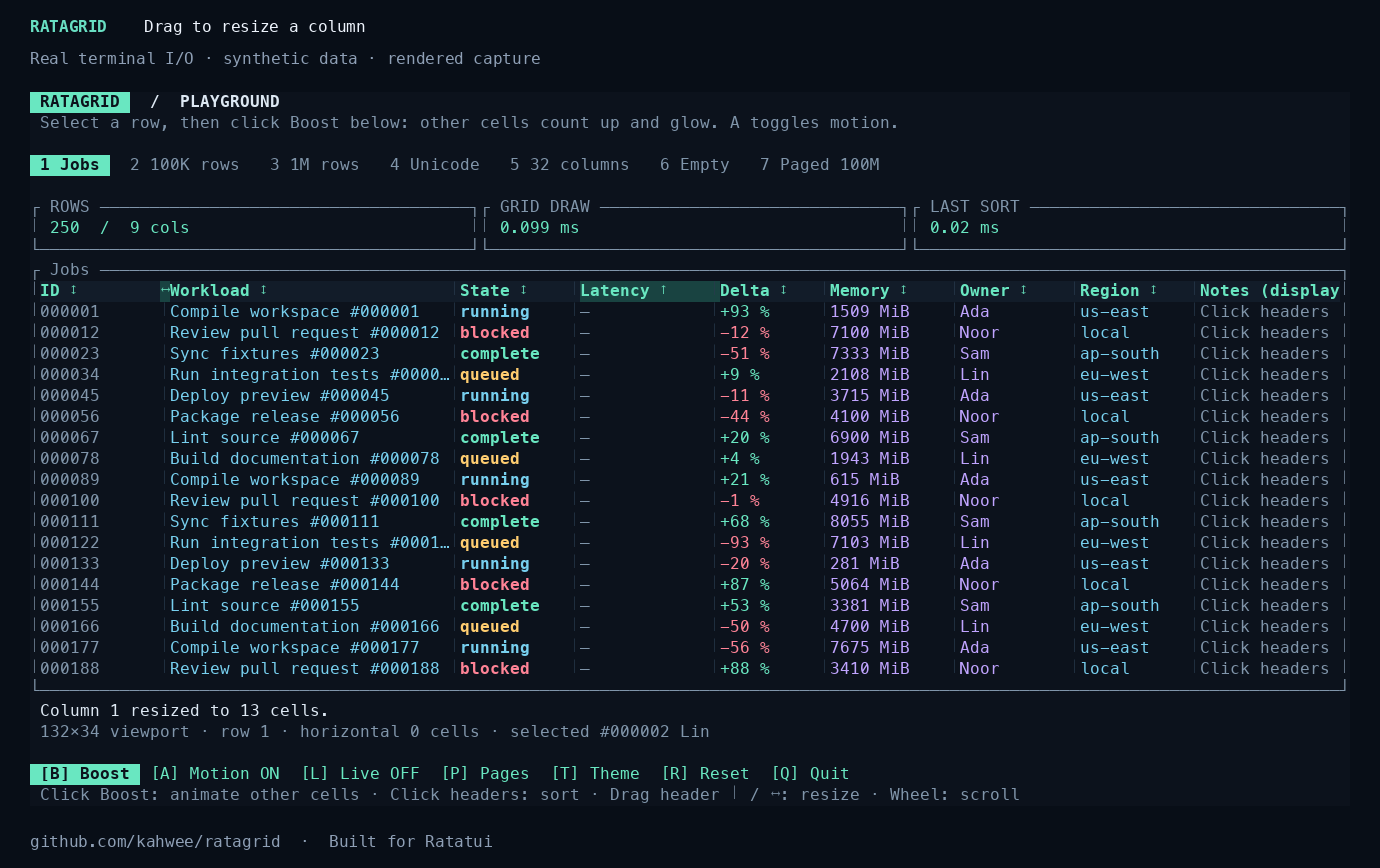Click ID cell 000045
Image resolution: width=1380 pixels, height=868 pixels.
coord(70,395)
